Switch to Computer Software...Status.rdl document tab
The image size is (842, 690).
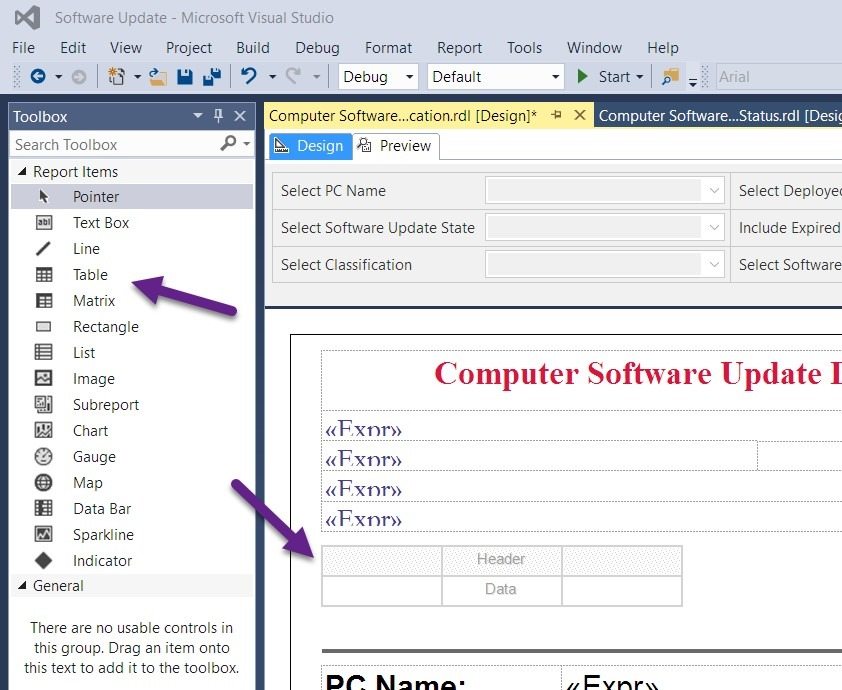tap(718, 115)
